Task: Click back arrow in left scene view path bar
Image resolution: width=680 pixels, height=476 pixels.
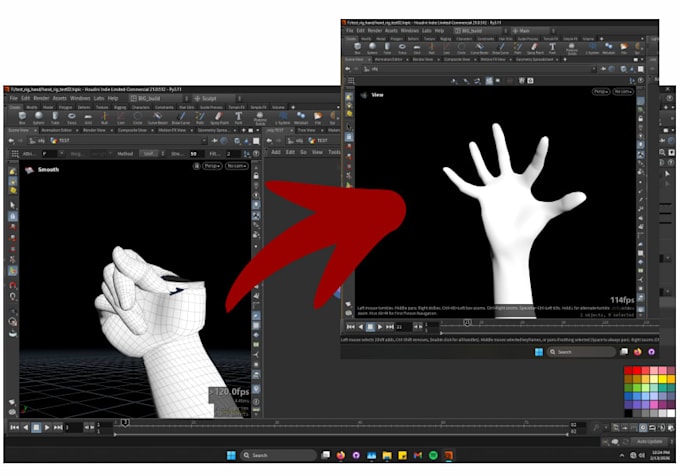Action: (x=12, y=140)
